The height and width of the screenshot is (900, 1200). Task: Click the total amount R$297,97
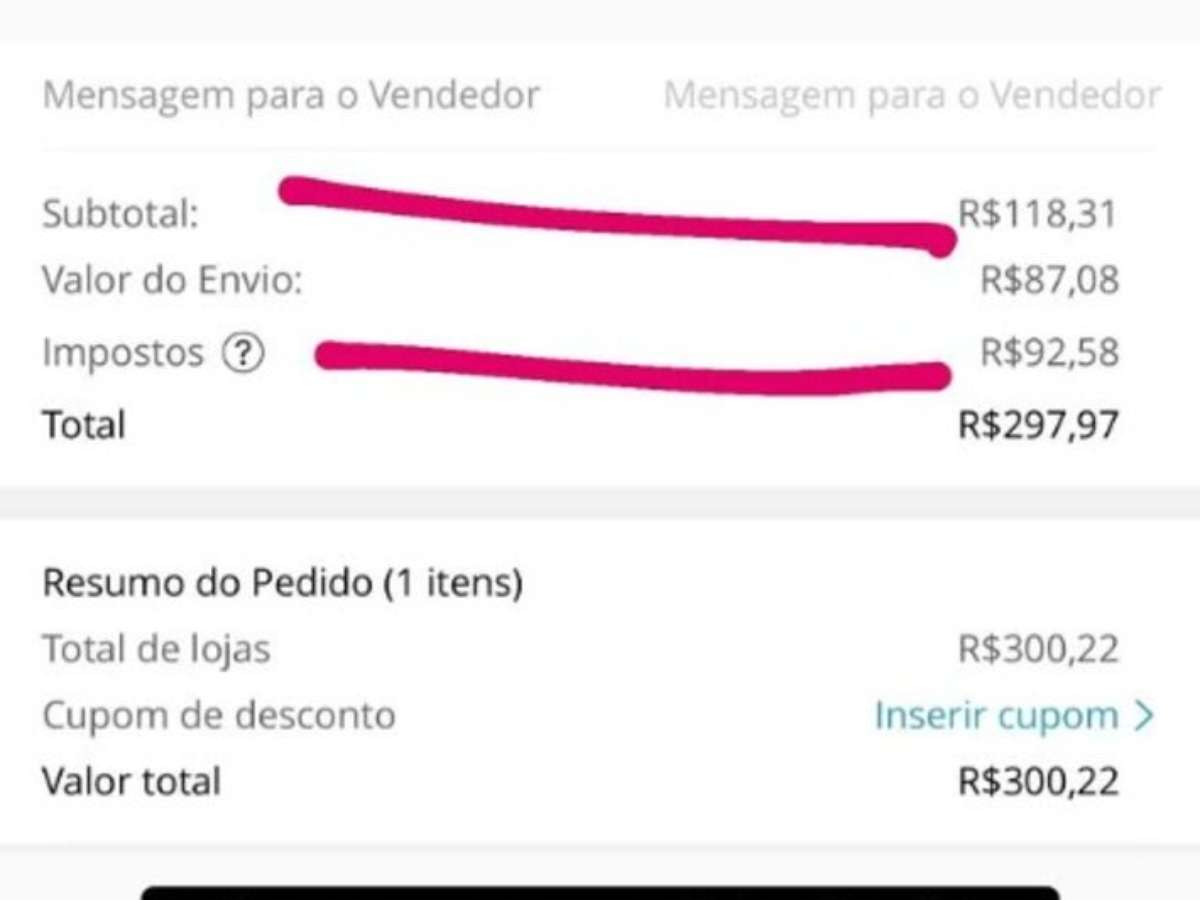point(1038,425)
